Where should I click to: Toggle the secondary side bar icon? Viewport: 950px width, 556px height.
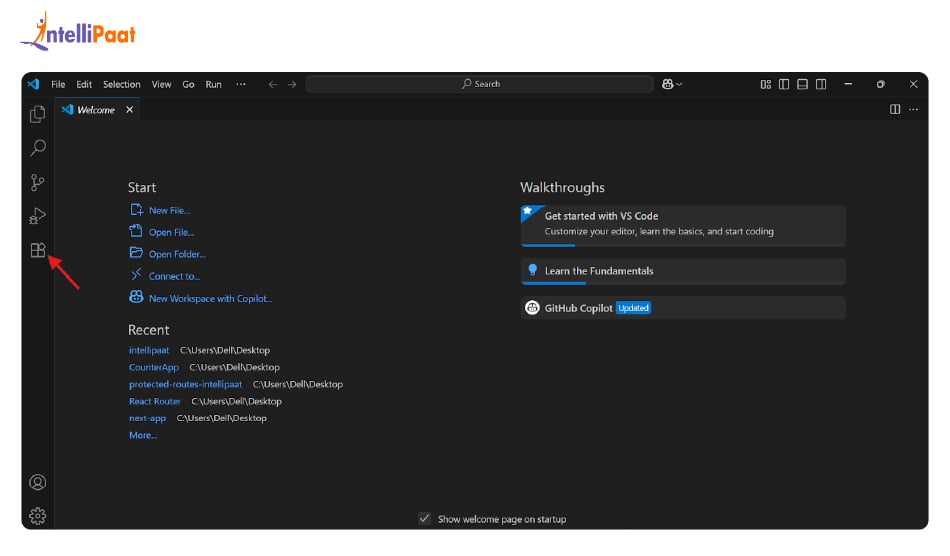[x=821, y=84]
